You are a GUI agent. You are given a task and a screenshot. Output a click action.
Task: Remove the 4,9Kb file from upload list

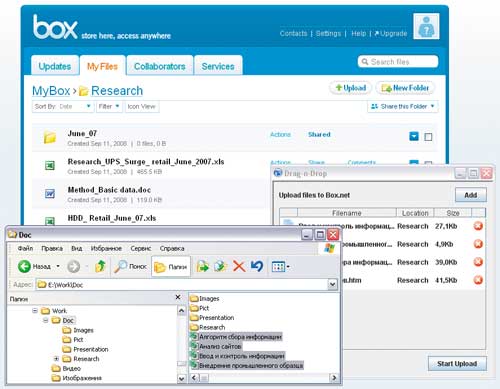coord(478,244)
